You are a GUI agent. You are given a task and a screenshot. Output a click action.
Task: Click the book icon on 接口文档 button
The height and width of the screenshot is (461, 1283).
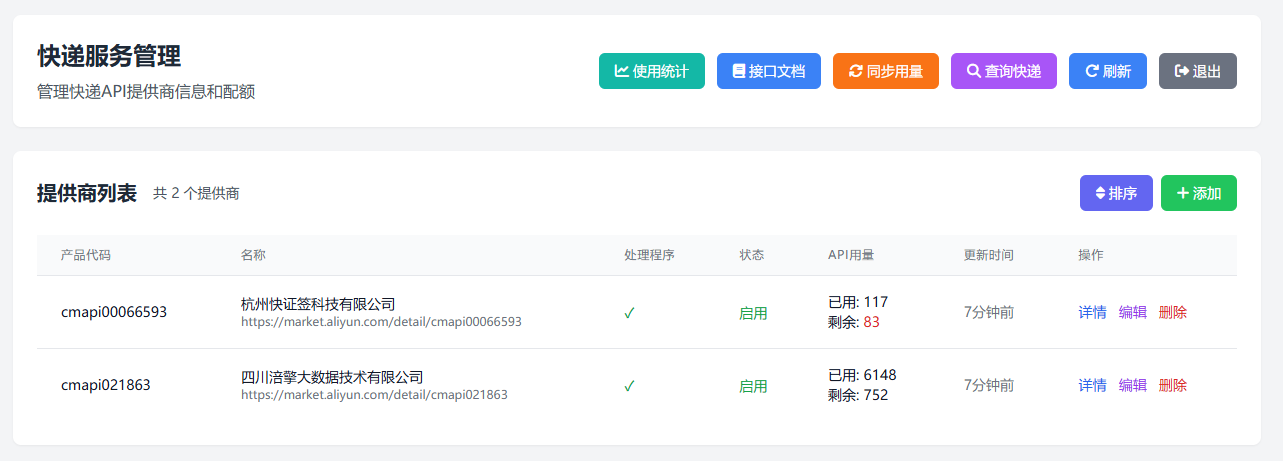pos(739,71)
